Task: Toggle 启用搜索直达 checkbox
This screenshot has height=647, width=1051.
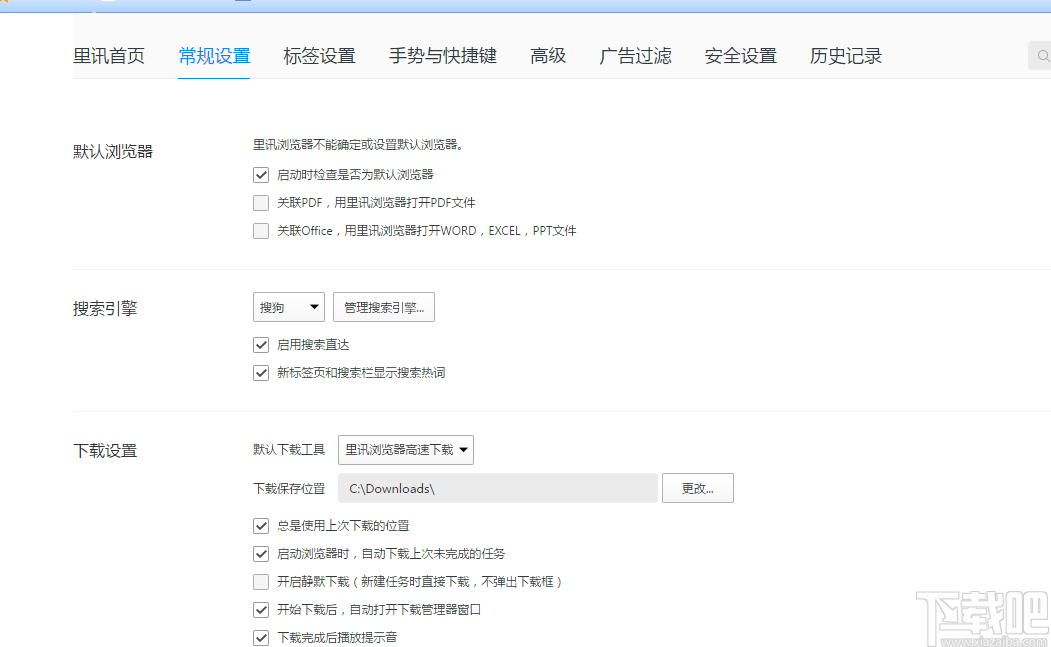Action: (261, 345)
